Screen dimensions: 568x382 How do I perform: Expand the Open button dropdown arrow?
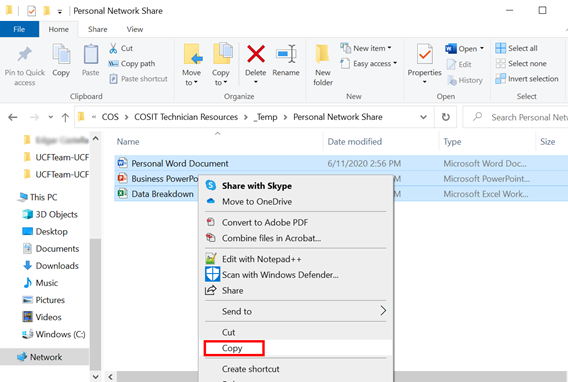point(482,48)
